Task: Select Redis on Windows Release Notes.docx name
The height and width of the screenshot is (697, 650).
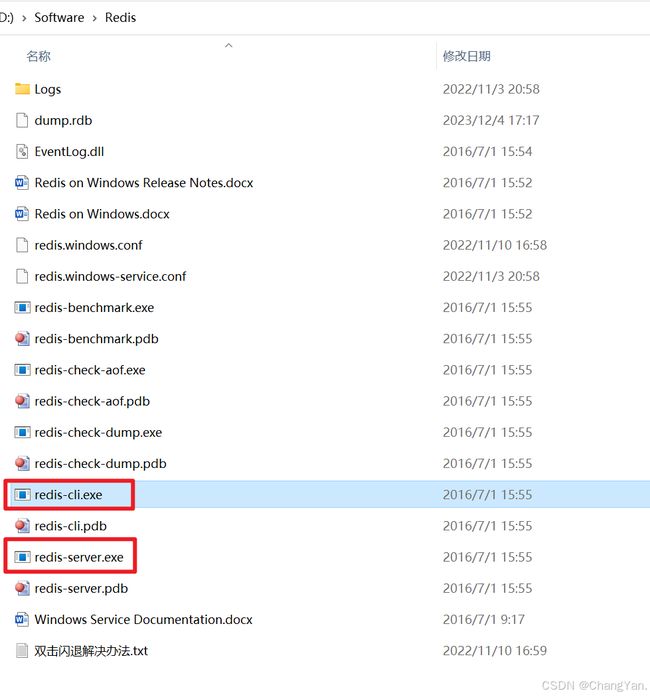Action: pos(144,183)
